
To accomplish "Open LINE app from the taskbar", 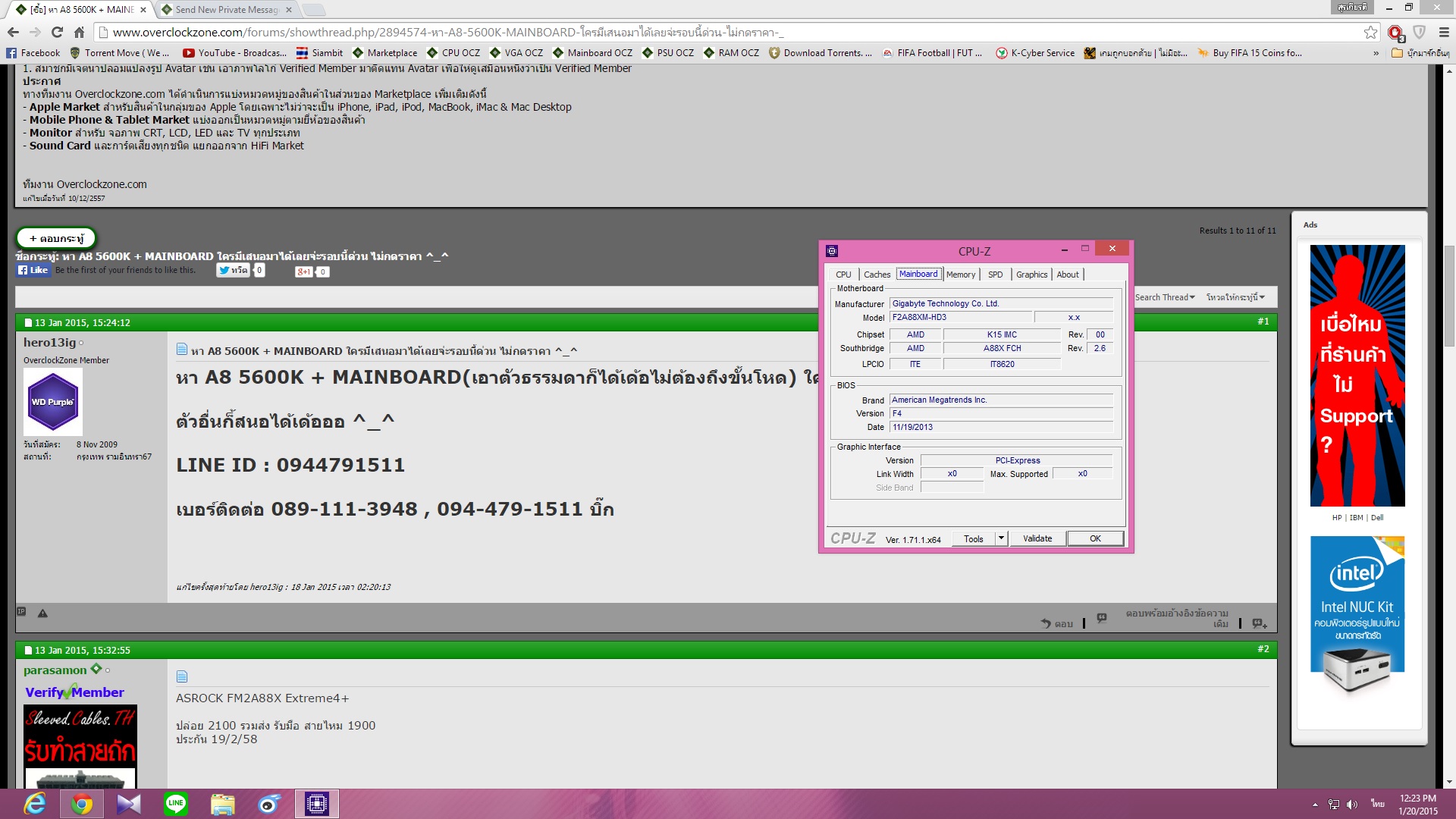I will click(x=176, y=803).
